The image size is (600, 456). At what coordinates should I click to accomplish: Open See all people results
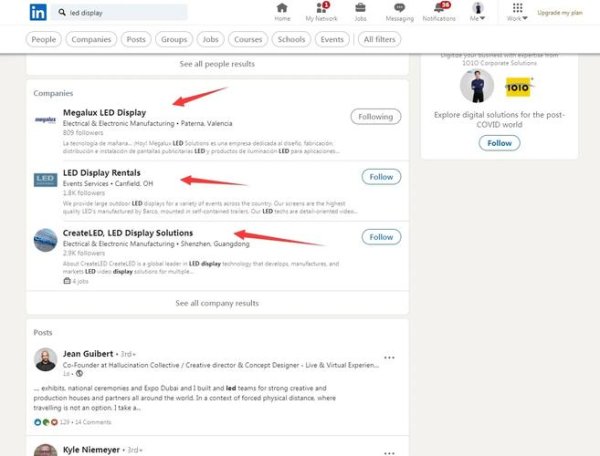click(x=217, y=64)
